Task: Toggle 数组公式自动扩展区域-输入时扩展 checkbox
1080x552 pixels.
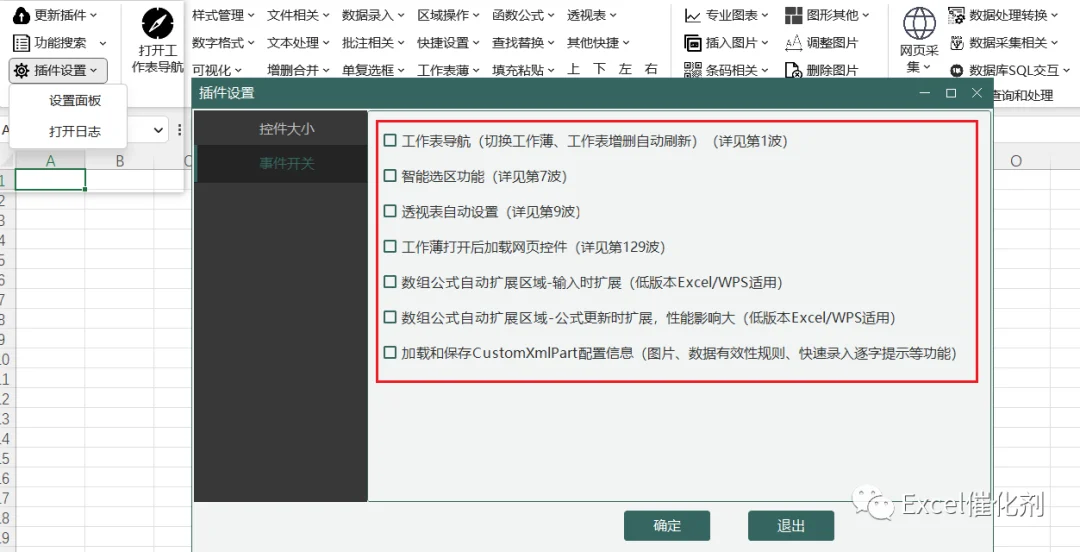Action: [391, 282]
